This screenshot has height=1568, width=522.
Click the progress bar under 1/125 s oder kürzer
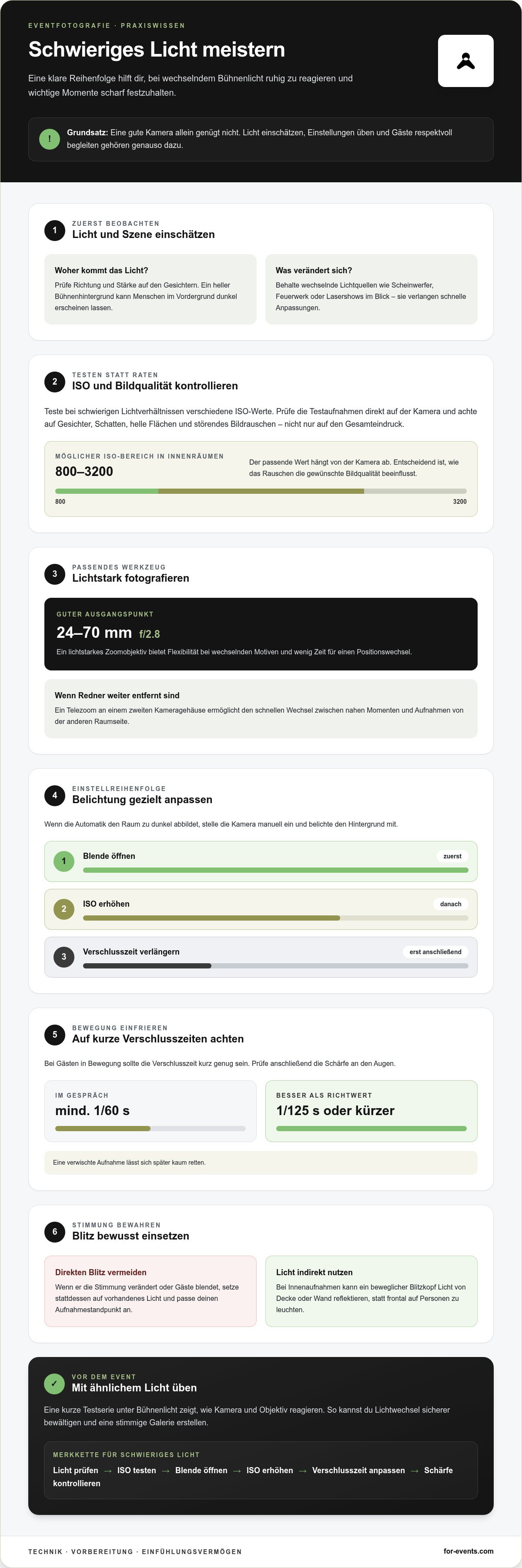[371, 1129]
